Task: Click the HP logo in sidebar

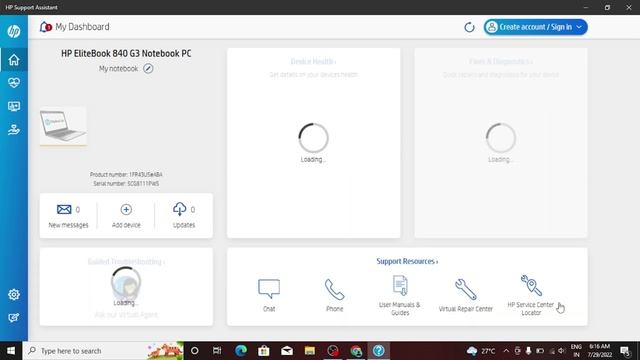Action: click(x=14, y=31)
